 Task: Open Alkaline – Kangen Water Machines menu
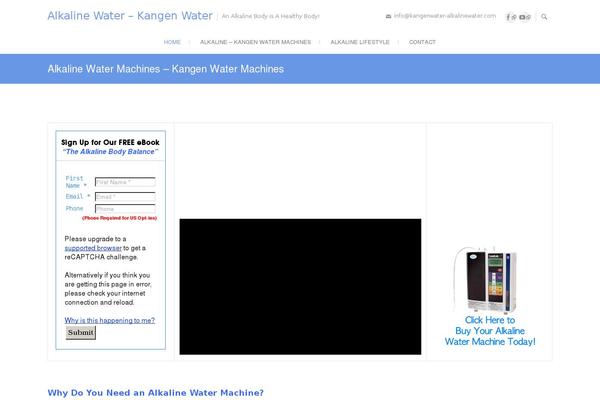(255, 42)
